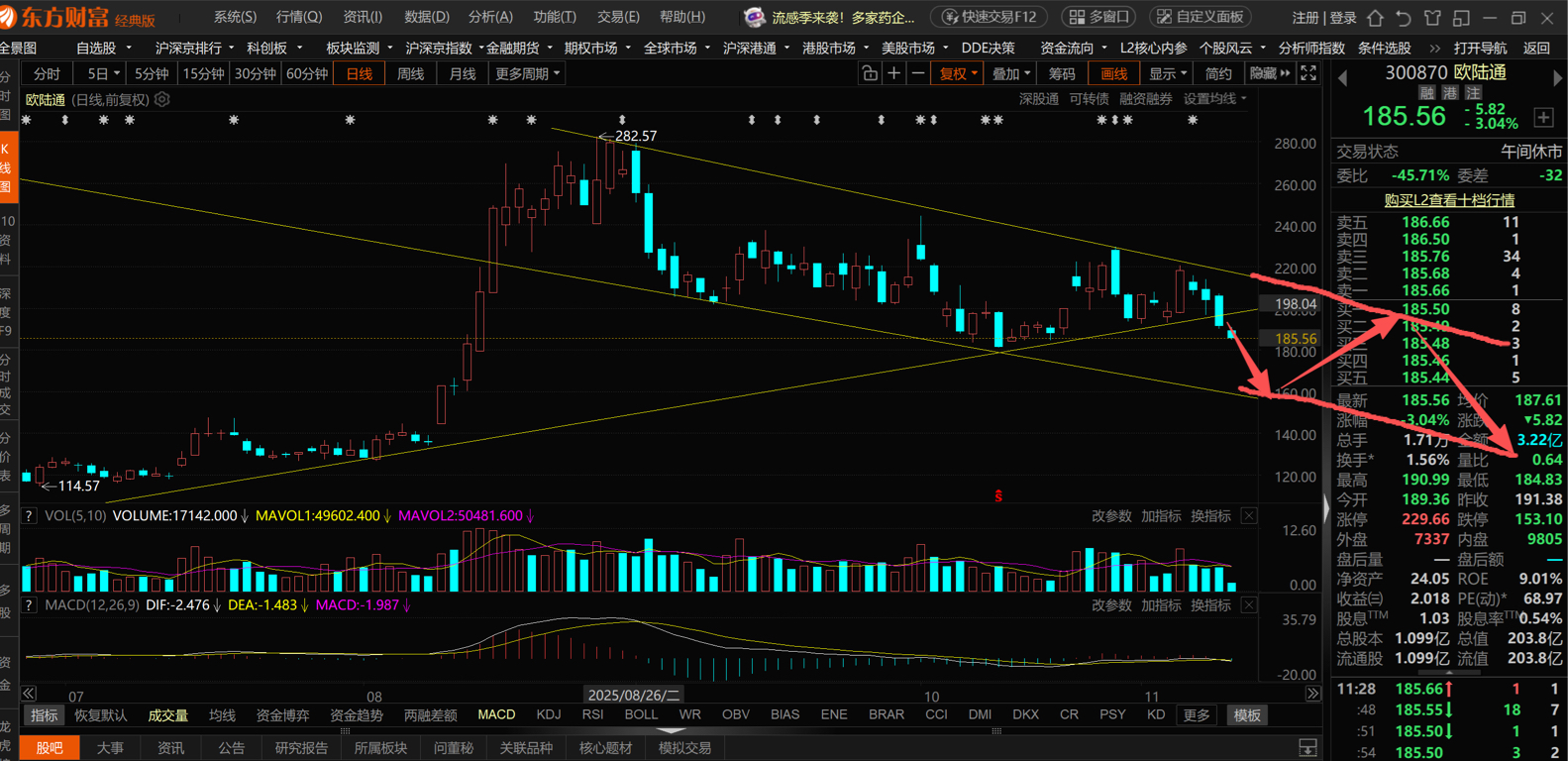Screen dimensions: 1568x761
Task: Click bottom-right panel collapse icon
Action: (1307, 748)
